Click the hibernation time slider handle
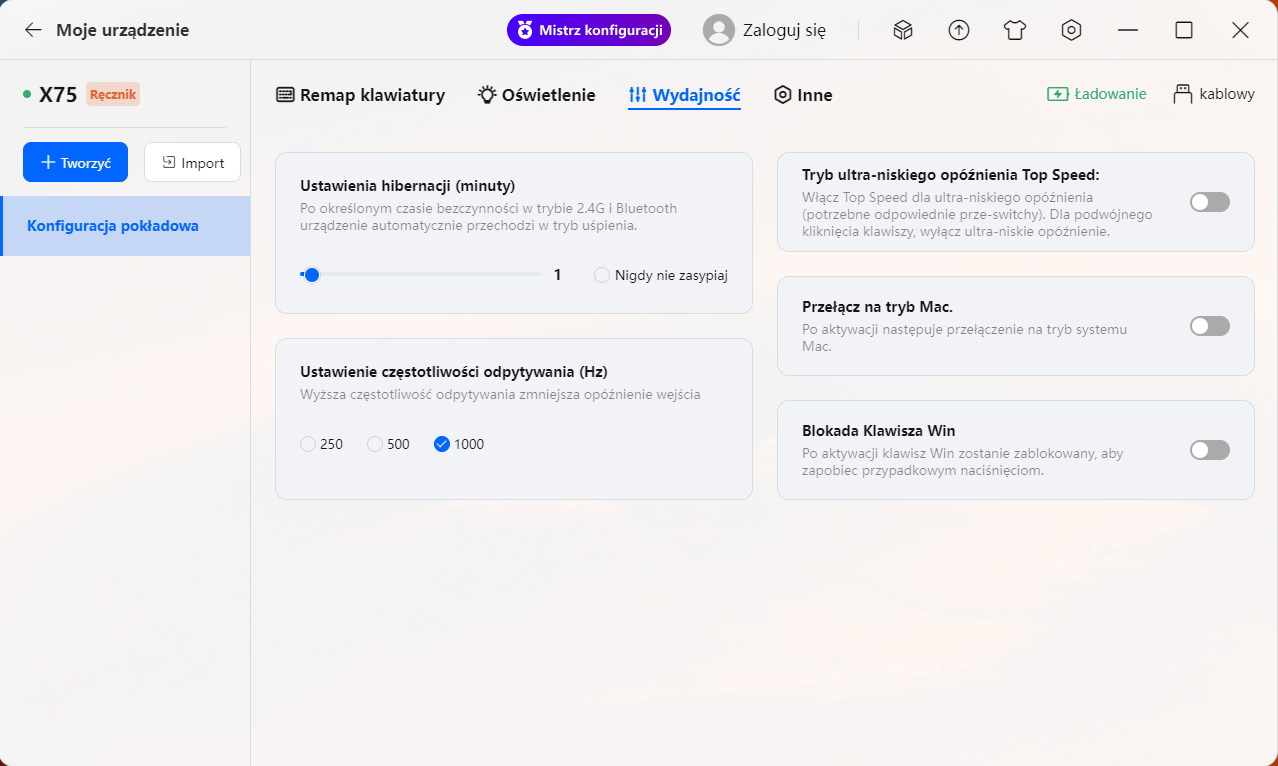 [x=312, y=275]
